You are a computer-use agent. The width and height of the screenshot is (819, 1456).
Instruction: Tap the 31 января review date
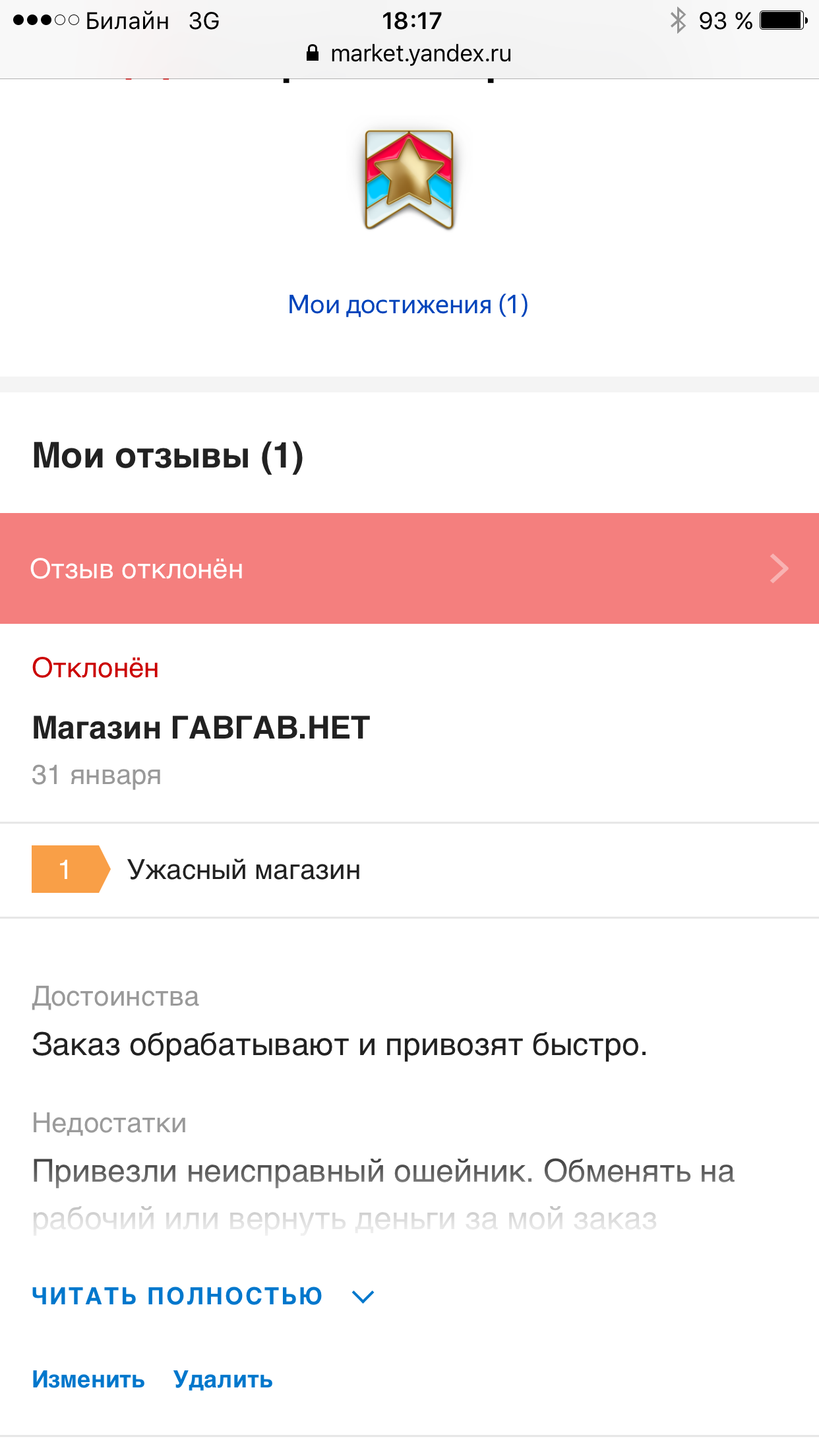click(x=96, y=775)
